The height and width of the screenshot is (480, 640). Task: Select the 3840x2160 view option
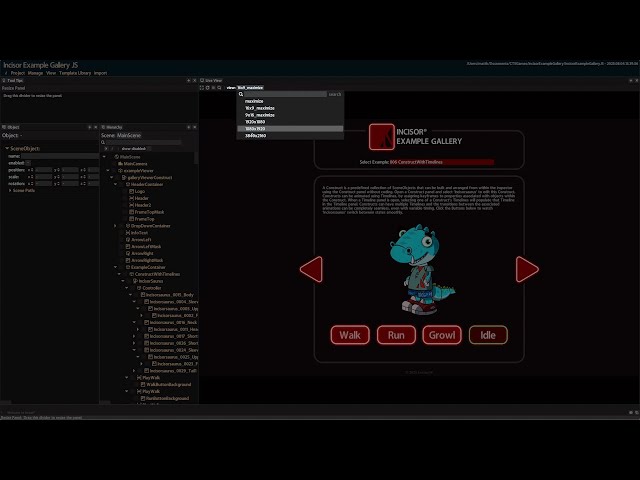point(290,136)
